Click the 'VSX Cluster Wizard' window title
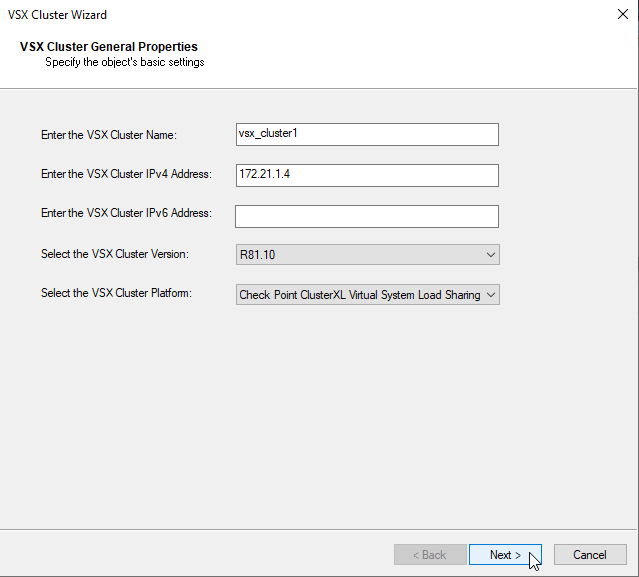The image size is (639, 577). (x=57, y=15)
